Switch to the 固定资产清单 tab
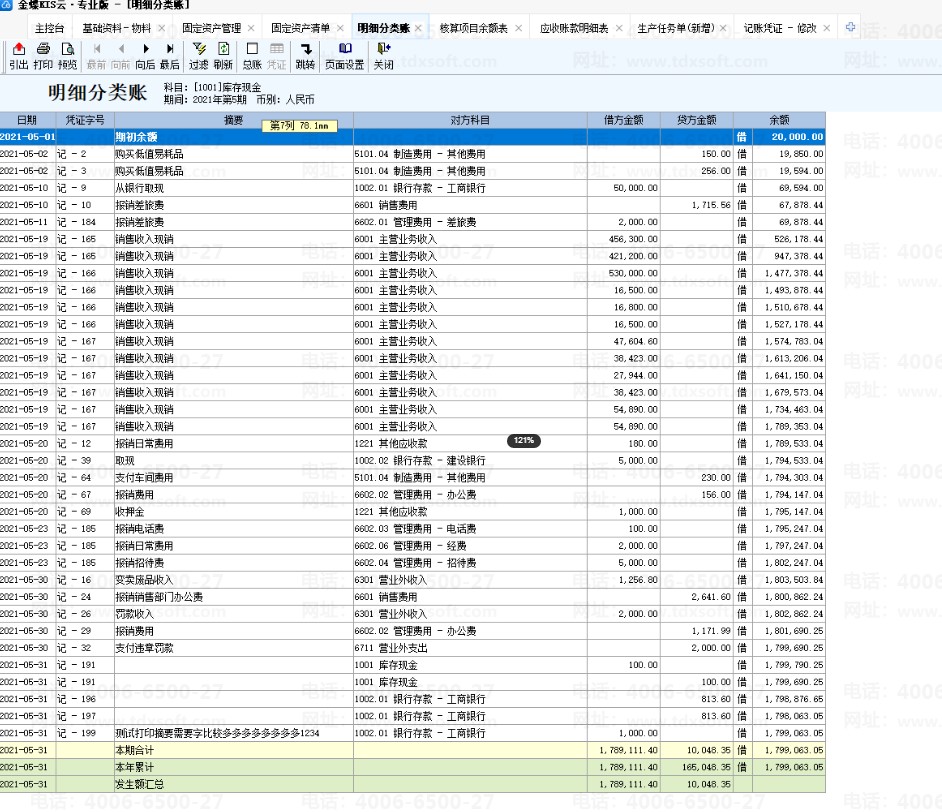This screenshot has height=812, width=942. point(300,28)
